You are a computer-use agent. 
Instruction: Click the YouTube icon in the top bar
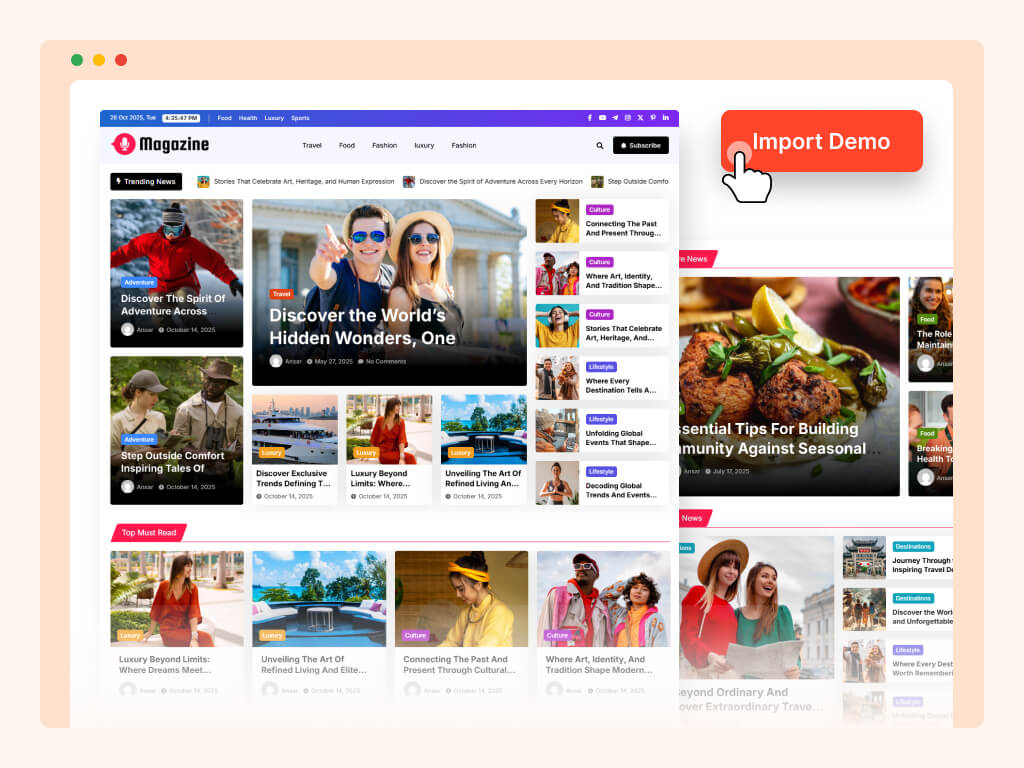[602, 117]
